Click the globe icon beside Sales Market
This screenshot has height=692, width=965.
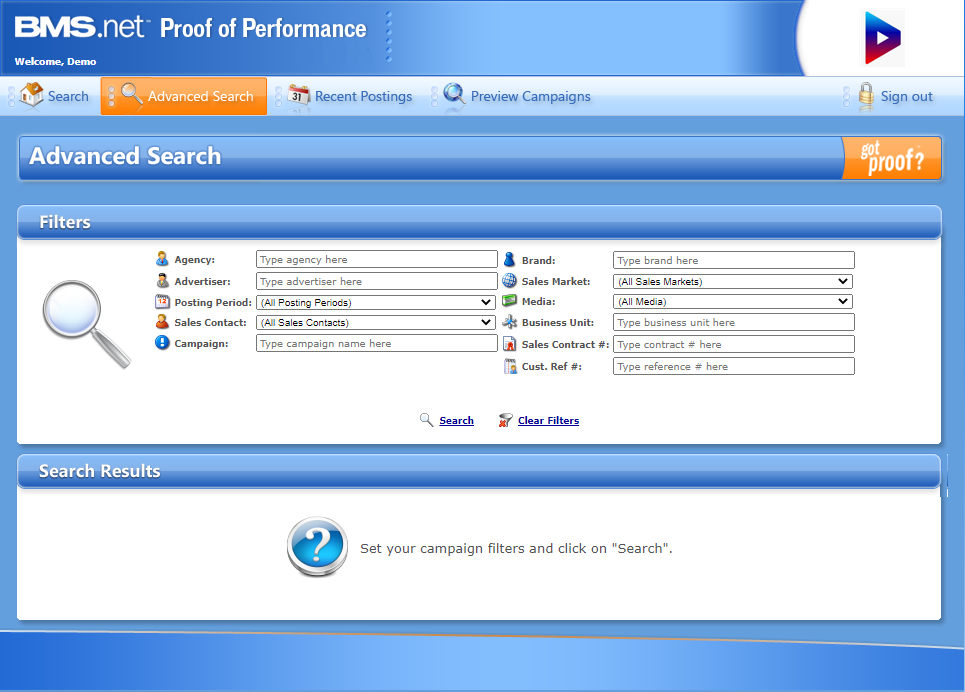point(509,281)
